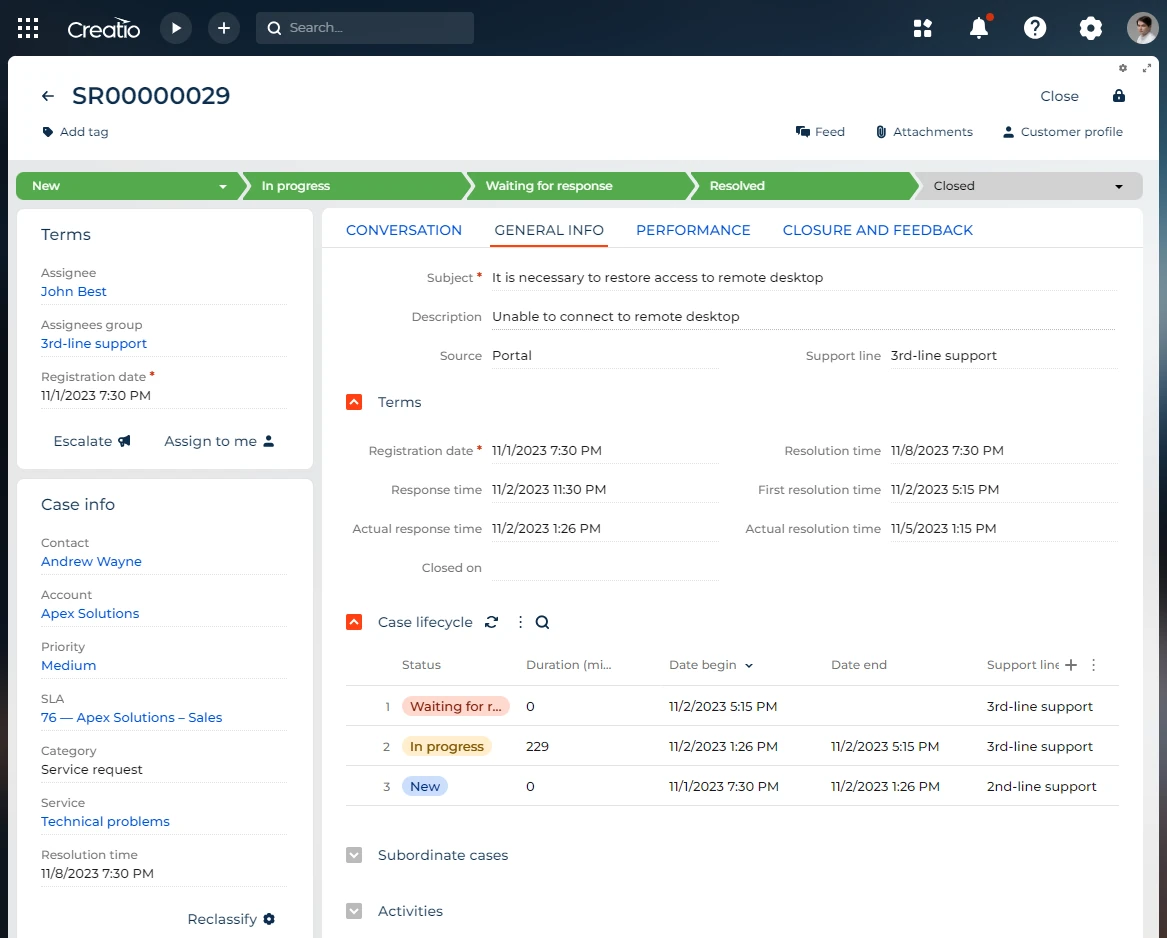Search within the Case lifecycle list
Viewport: 1167px width, 938px height.
[x=542, y=622]
